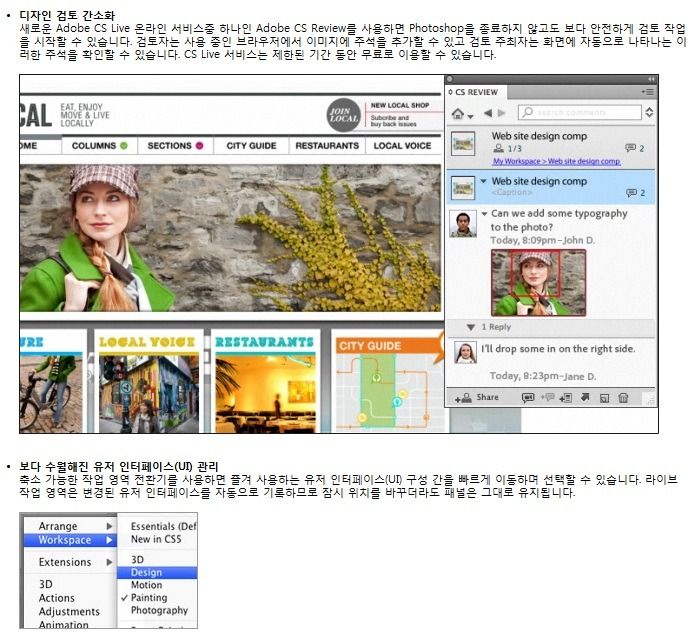The width and height of the screenshot is (696, 643).
Task: Click 'I'll drop some in on the right side.'
Action: click(x=558, y=349)
